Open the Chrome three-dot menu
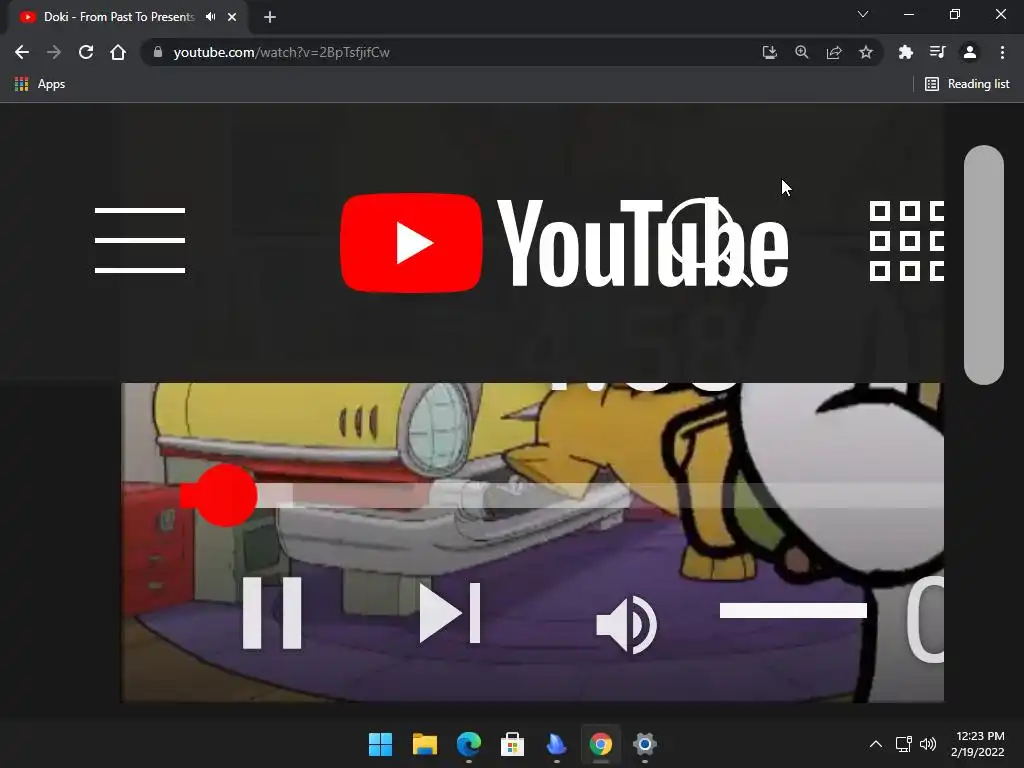The image size is (1024, 768). (1002, 52)
